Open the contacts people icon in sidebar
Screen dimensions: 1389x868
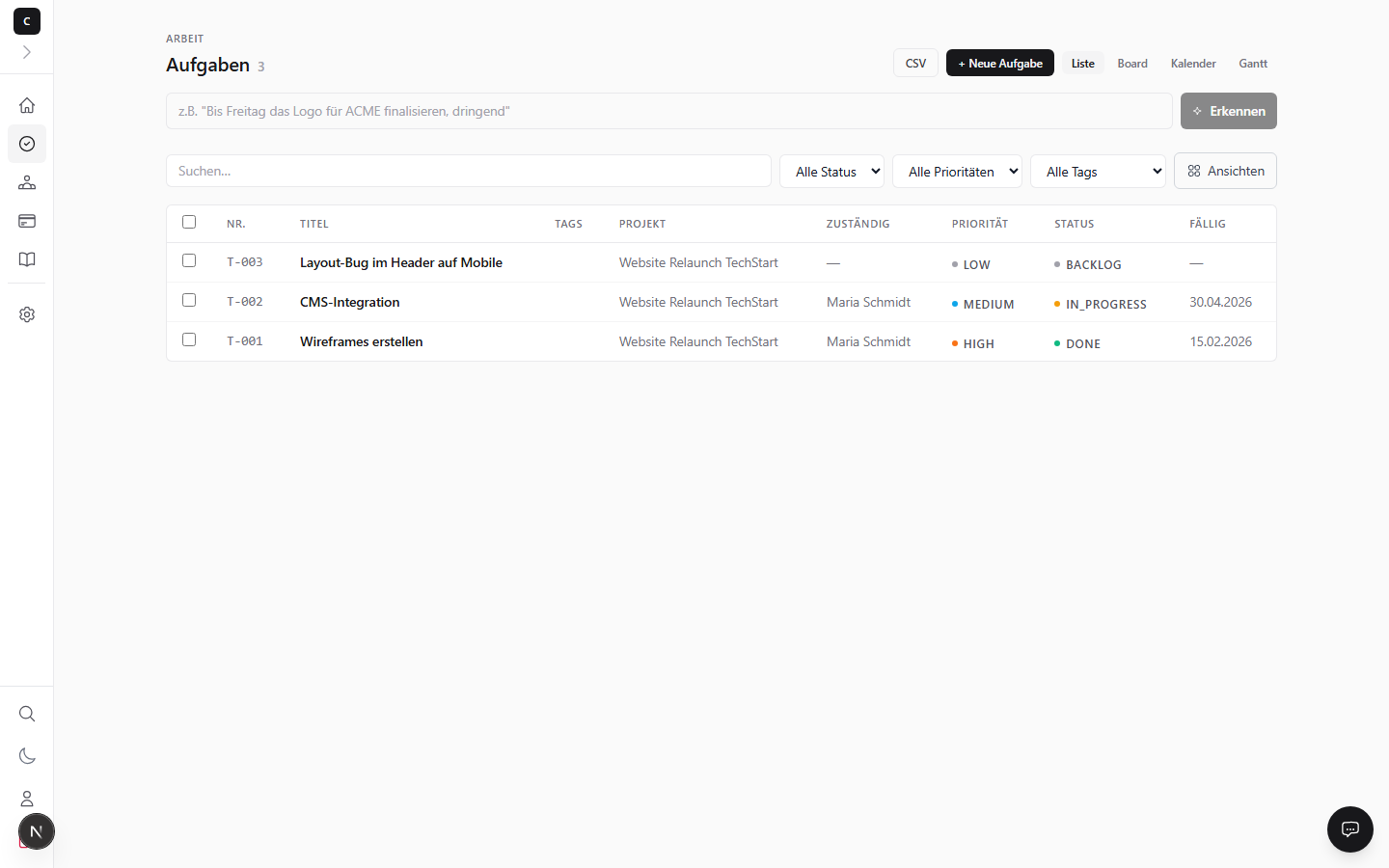pos(27,182)
